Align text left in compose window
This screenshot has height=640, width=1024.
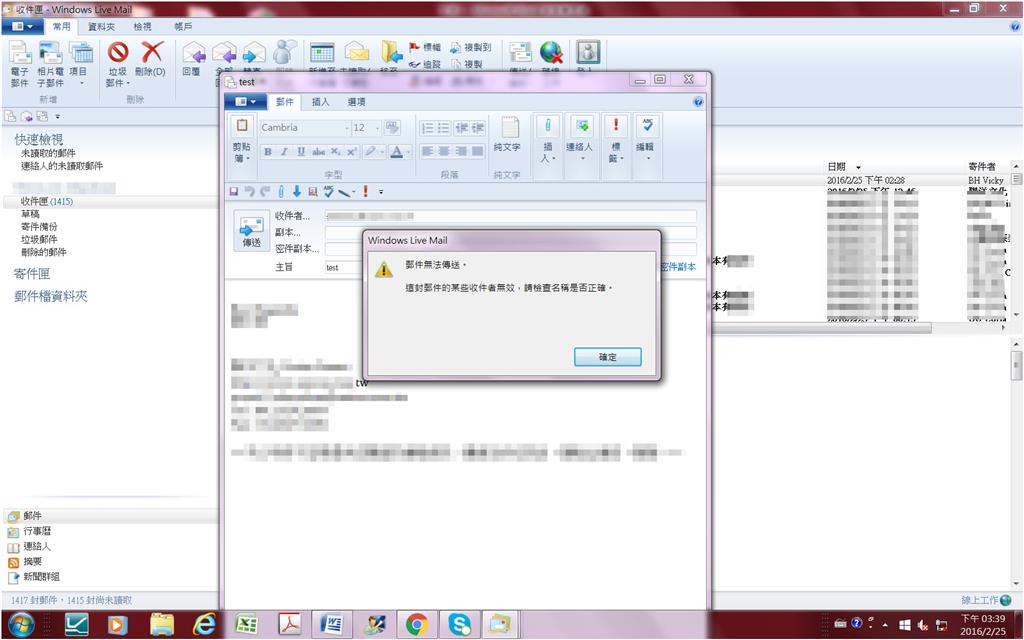427,152
